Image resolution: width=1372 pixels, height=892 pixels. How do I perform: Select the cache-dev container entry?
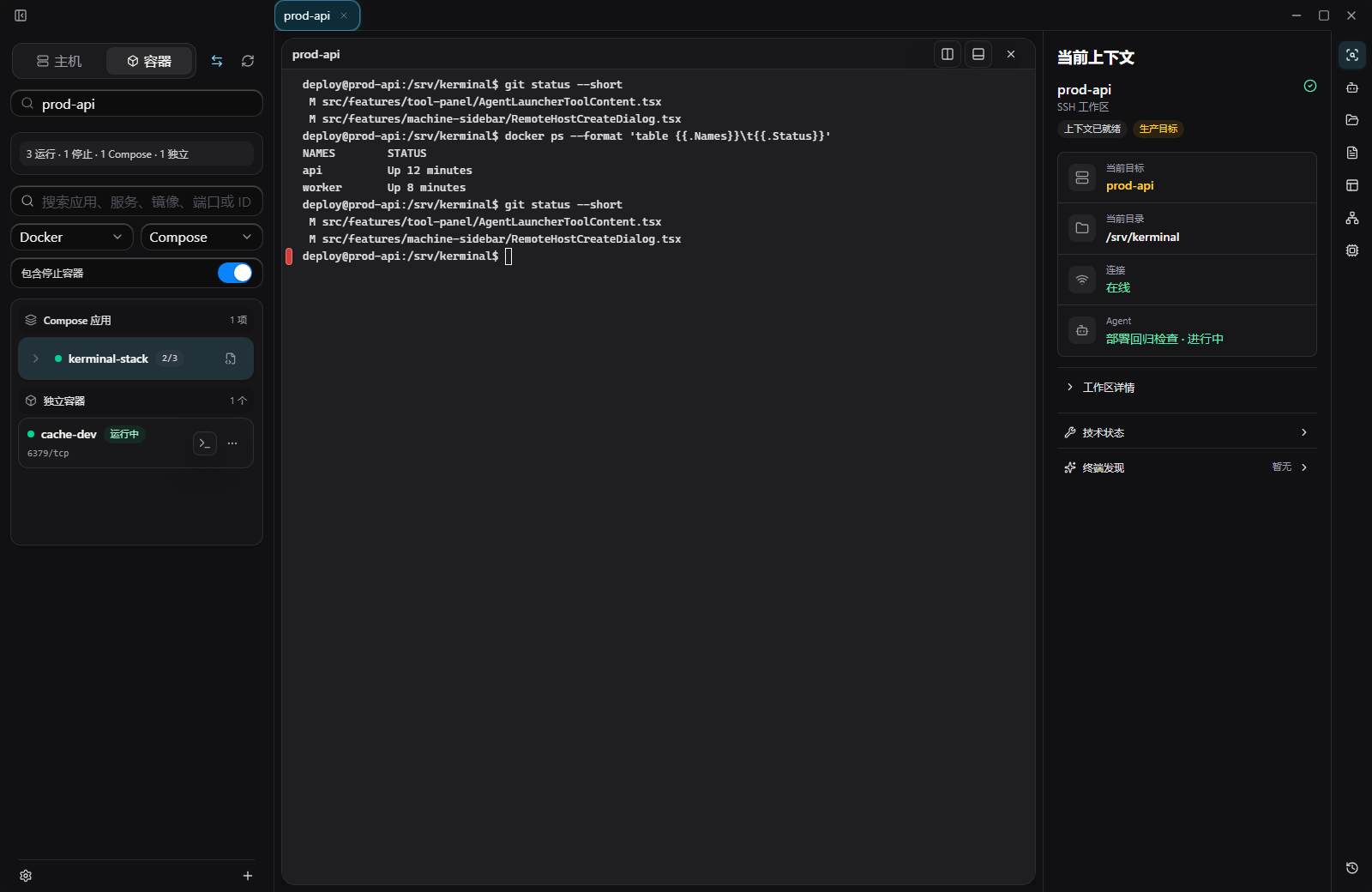pos(135,443)
